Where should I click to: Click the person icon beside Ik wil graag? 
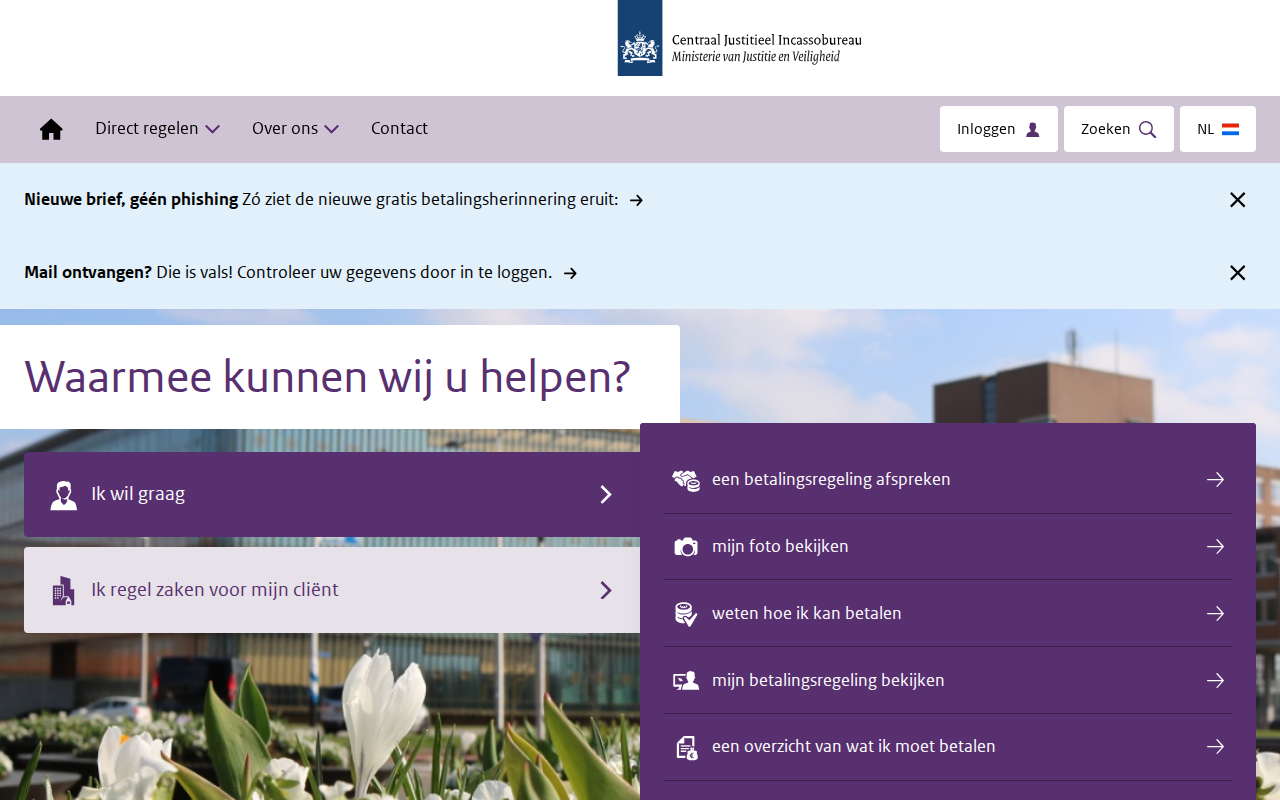63,494
